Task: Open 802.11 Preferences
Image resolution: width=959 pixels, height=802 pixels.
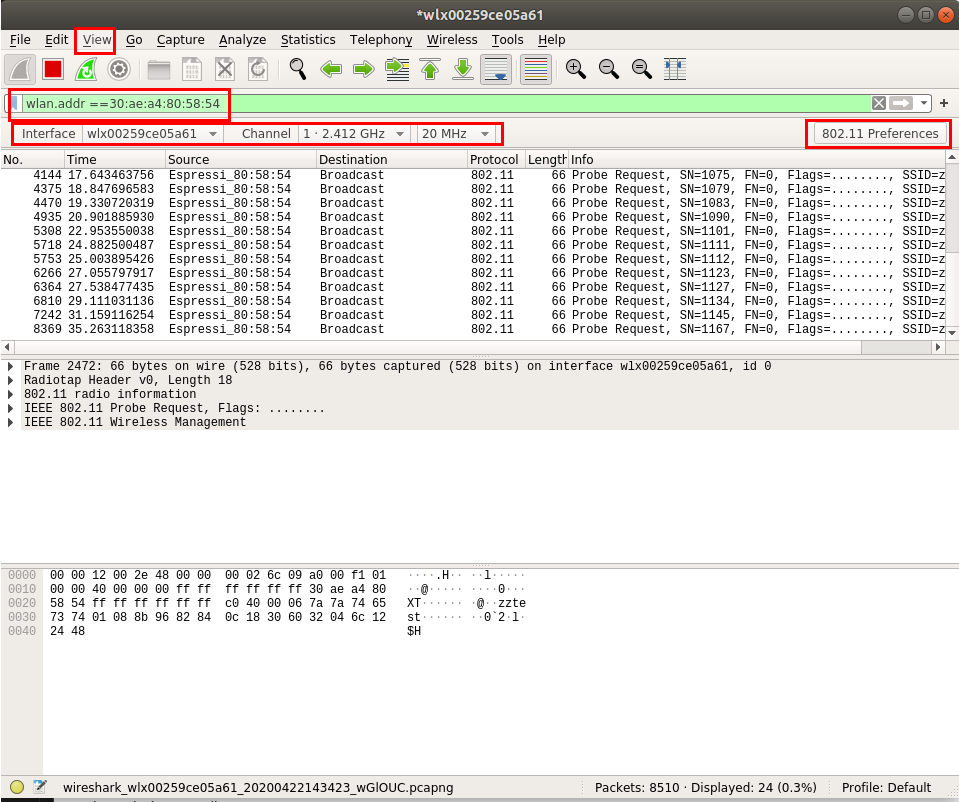Action: pos(879,134)
